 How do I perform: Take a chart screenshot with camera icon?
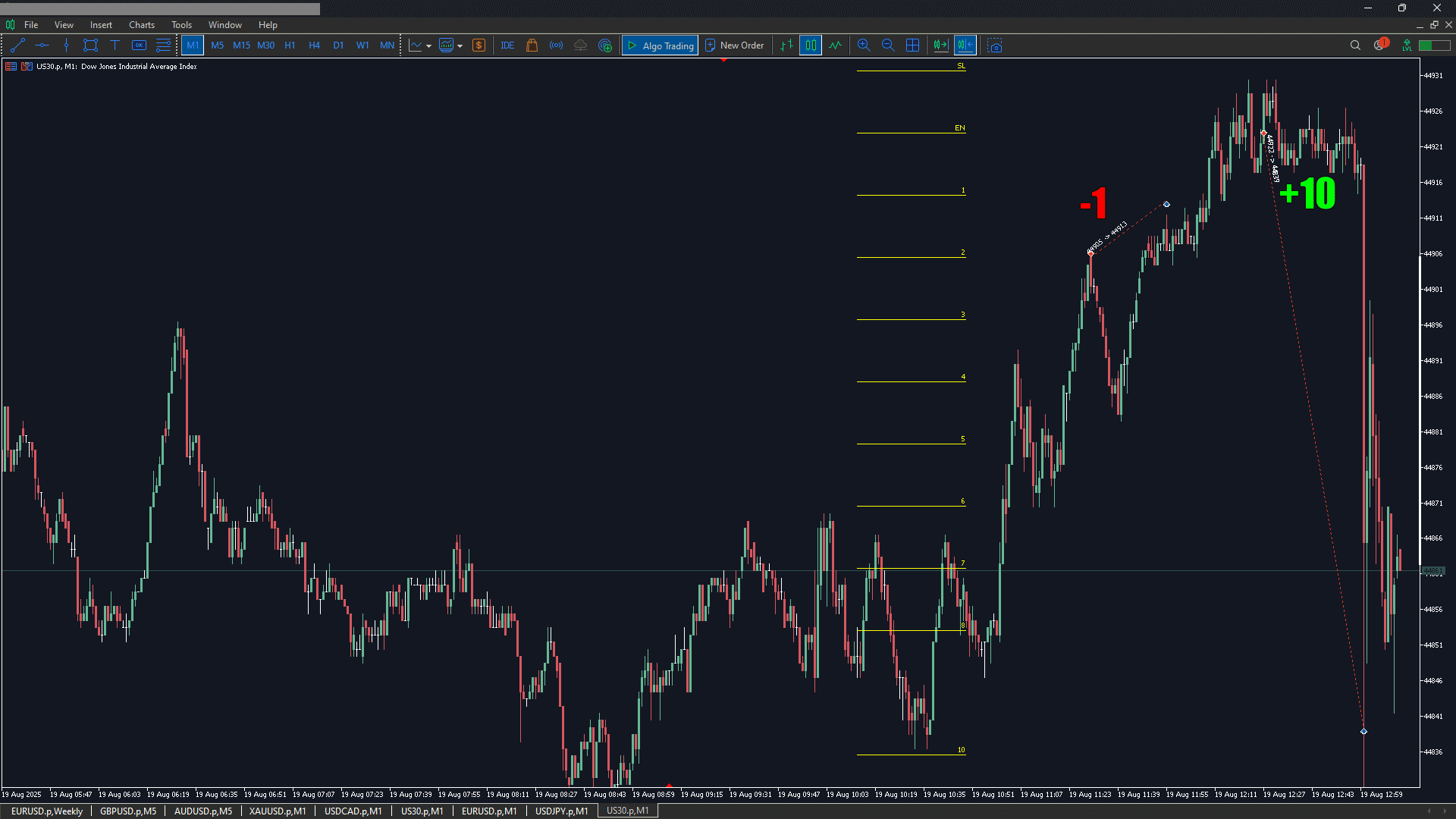(995, 45)
